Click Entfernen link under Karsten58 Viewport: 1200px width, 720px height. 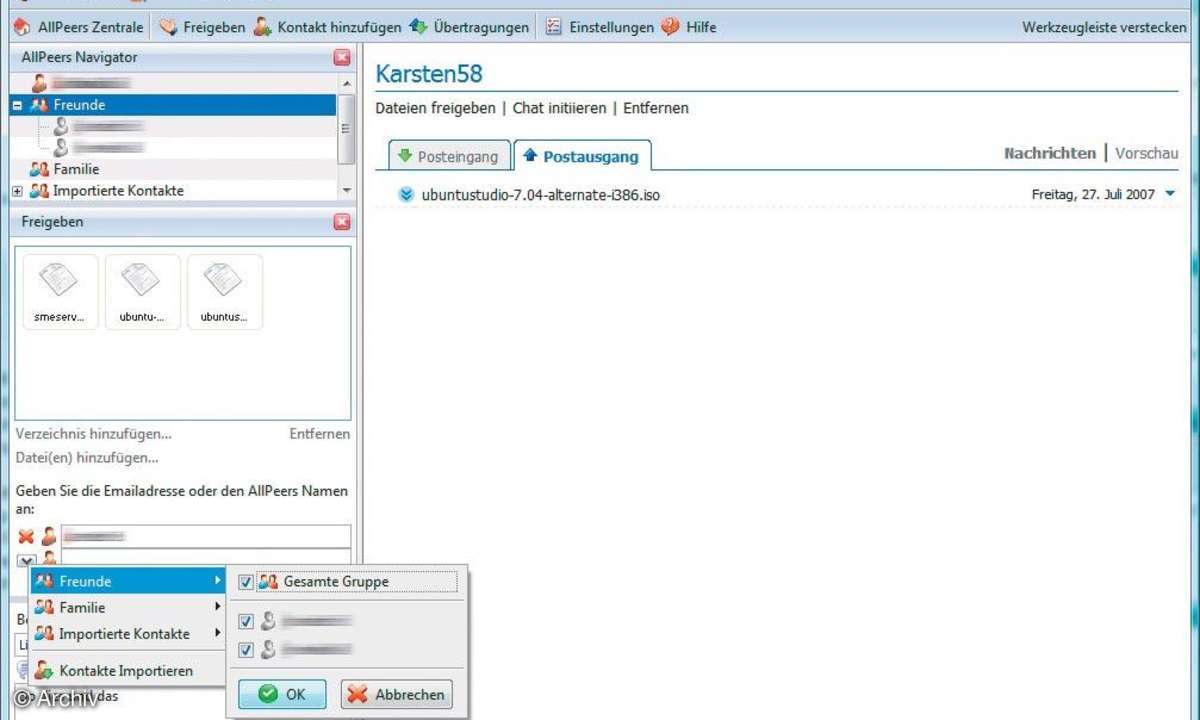pos(656,108)
